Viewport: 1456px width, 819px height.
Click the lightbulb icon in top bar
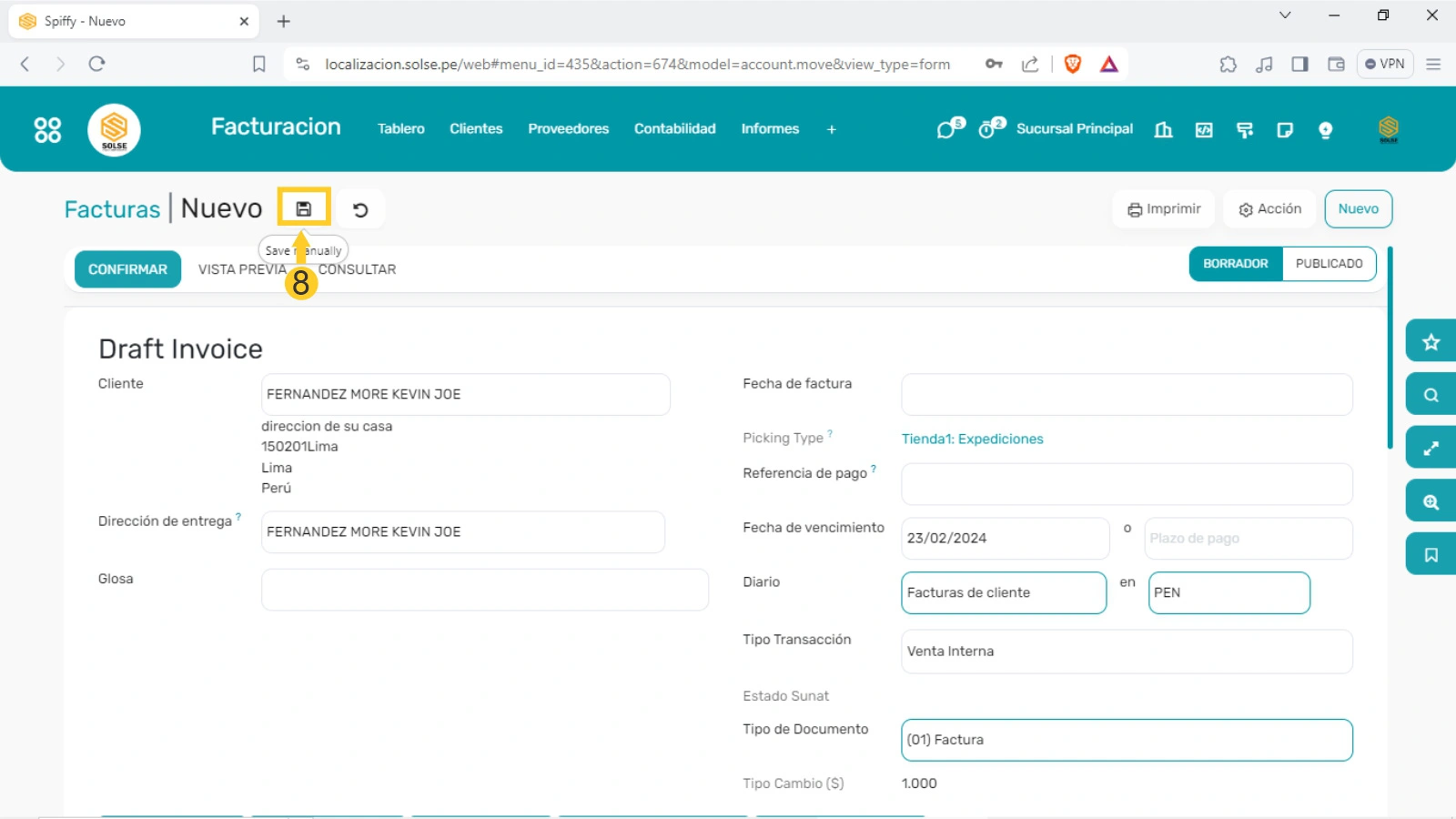(x=1325, y=130)
